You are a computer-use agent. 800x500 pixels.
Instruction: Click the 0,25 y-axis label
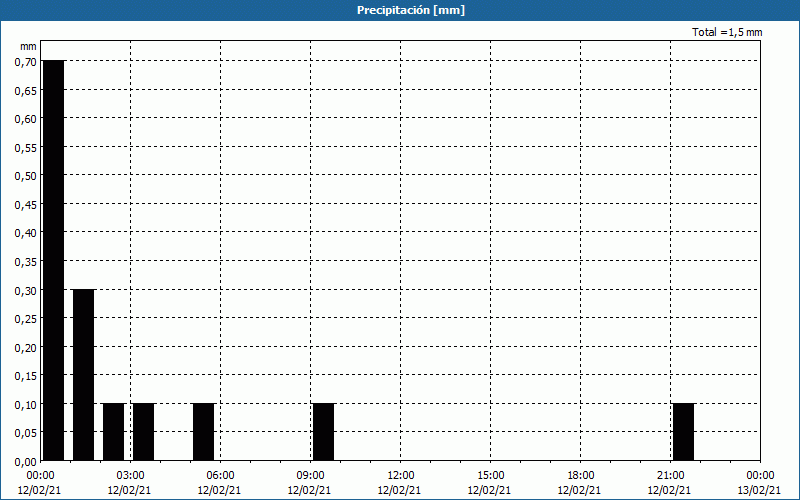pyautogui.click(x=26, y=319)
